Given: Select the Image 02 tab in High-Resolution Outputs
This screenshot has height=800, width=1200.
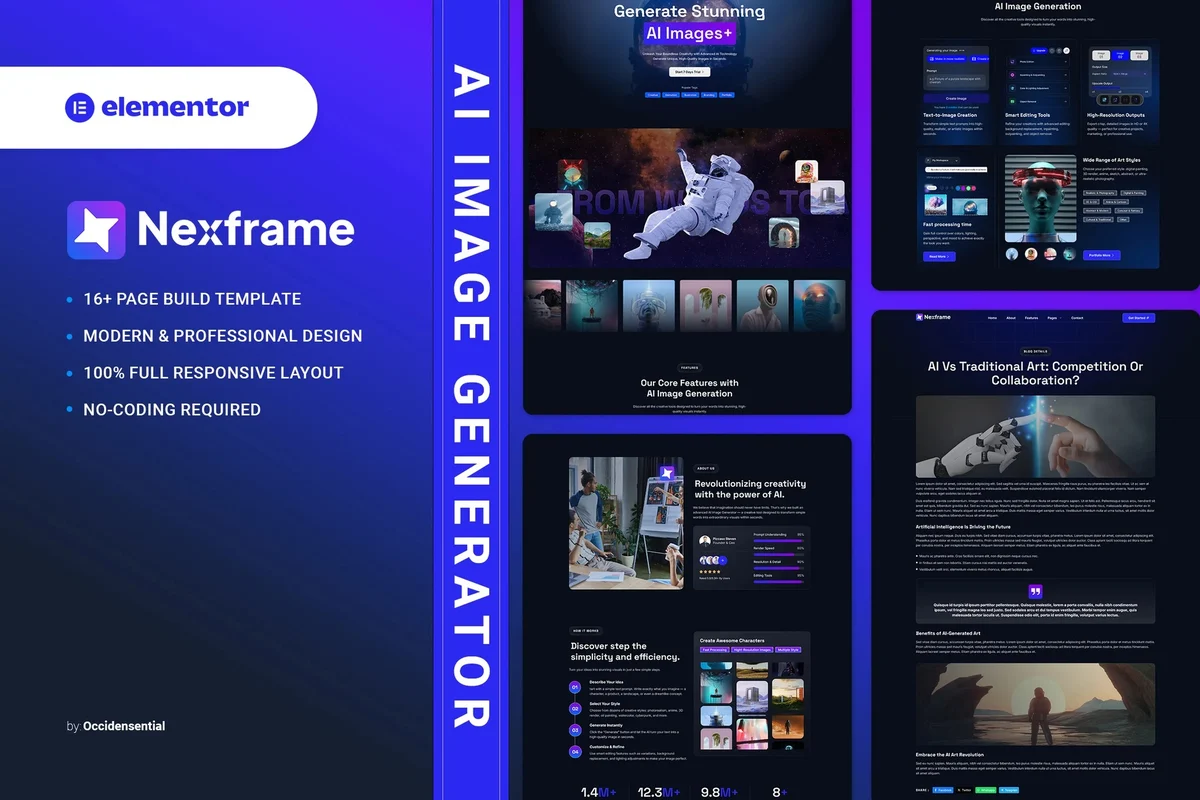Looking at the screenshot, I should click(x=1120, y=55).
